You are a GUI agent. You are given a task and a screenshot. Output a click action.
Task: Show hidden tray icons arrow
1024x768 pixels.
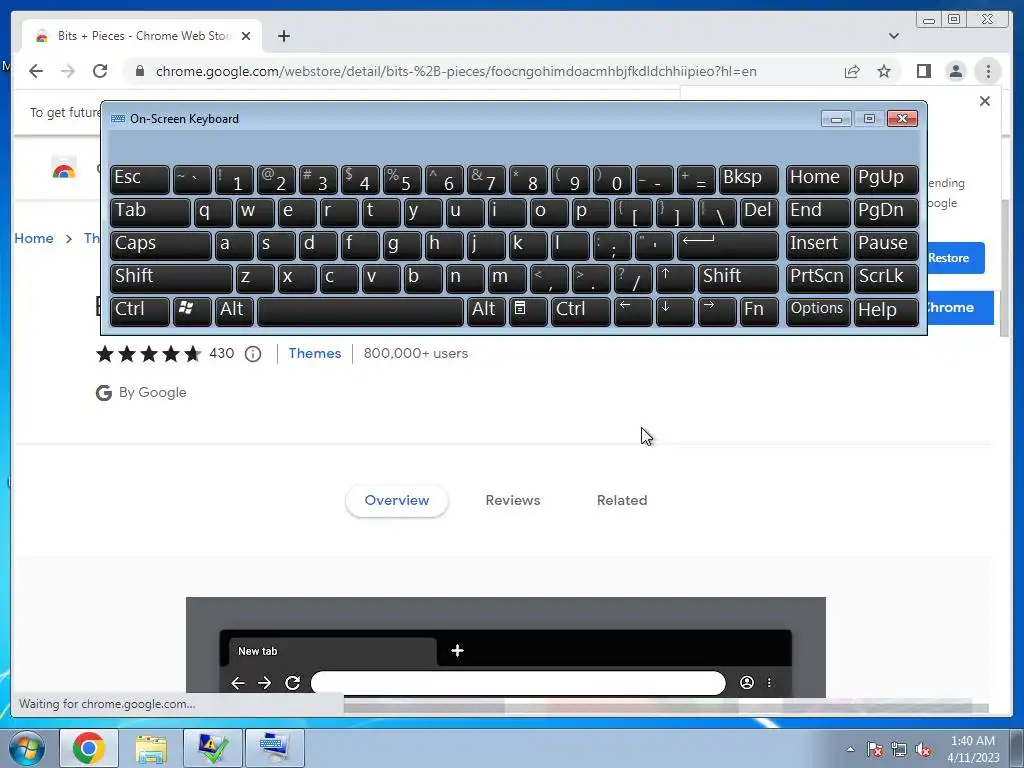coord(850,749)
